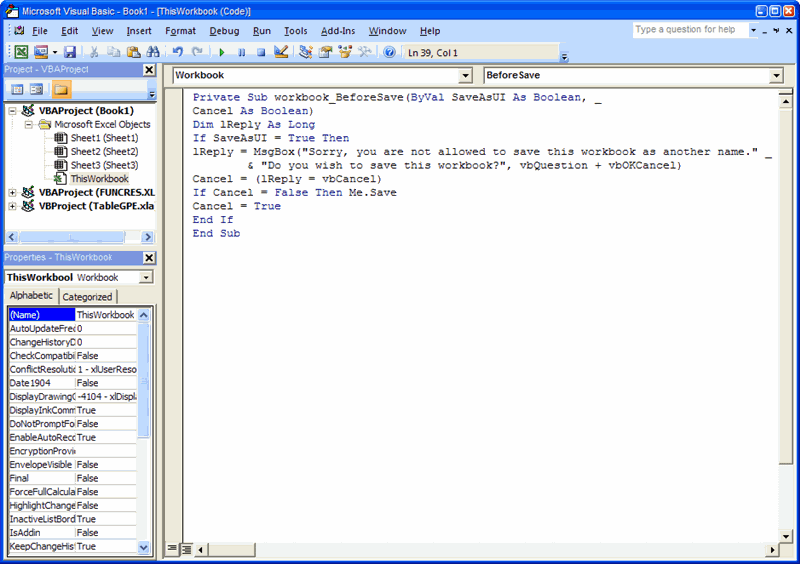
Task: Toggle Folders view in Project pane
Action: point(62,89)
